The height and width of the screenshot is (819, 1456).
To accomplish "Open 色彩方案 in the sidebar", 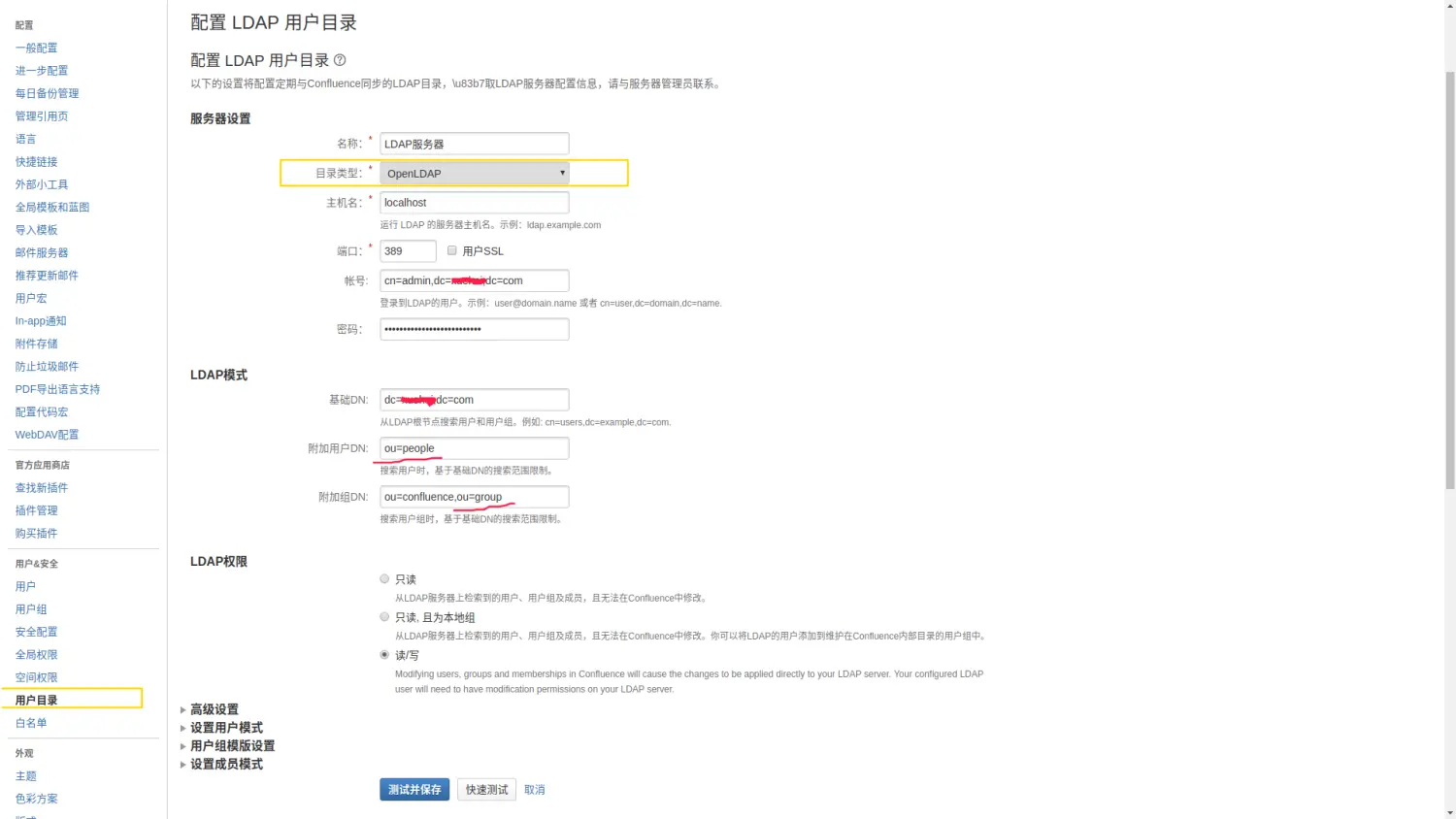I will (x=36, y=799).
